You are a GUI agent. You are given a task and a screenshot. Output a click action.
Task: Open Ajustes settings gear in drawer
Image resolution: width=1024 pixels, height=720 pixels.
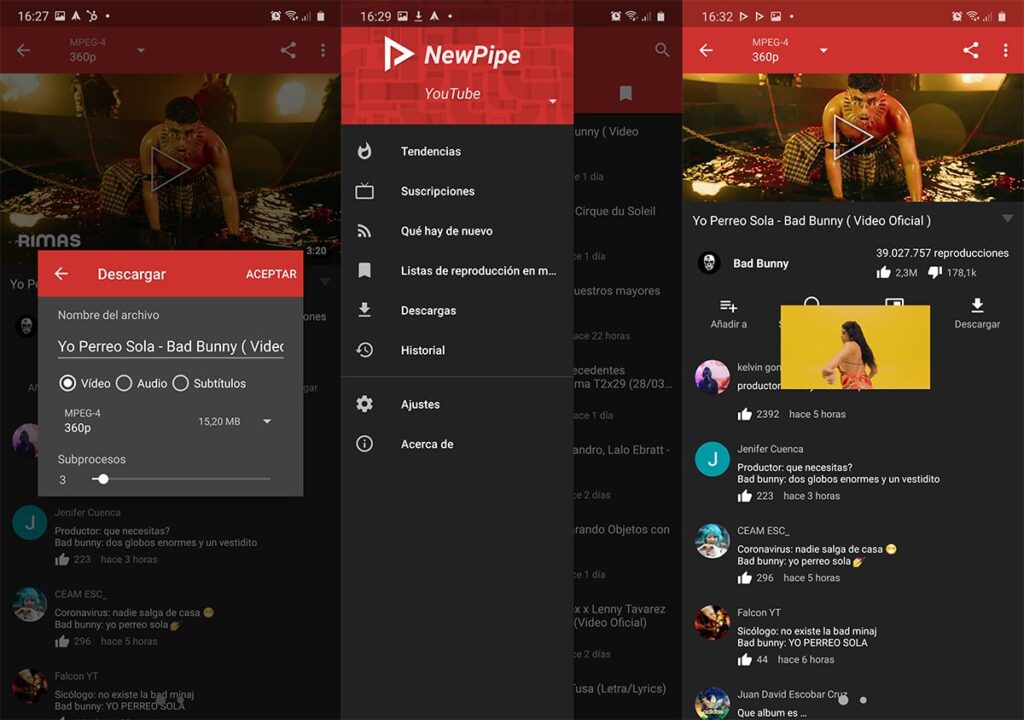point(365,404)
